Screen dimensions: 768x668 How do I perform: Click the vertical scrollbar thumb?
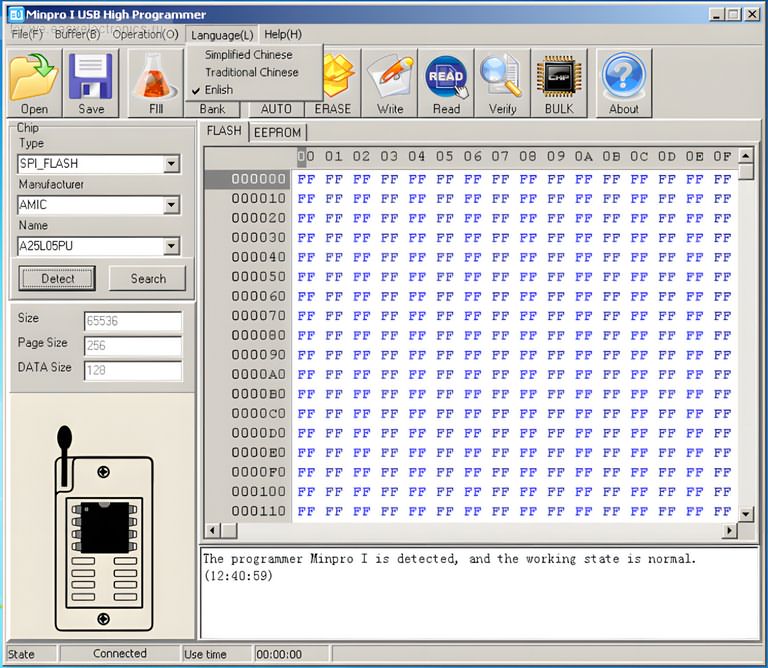click(745, 172)
